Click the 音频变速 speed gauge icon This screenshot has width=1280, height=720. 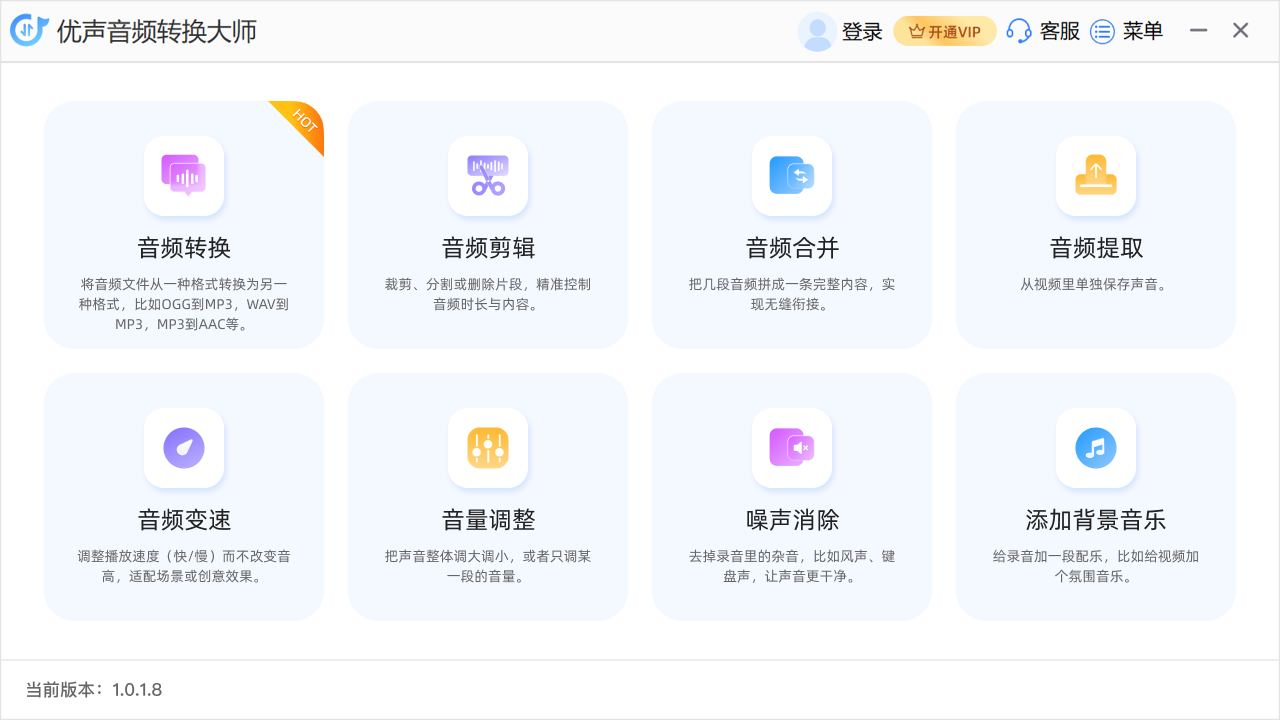[184, 448]
